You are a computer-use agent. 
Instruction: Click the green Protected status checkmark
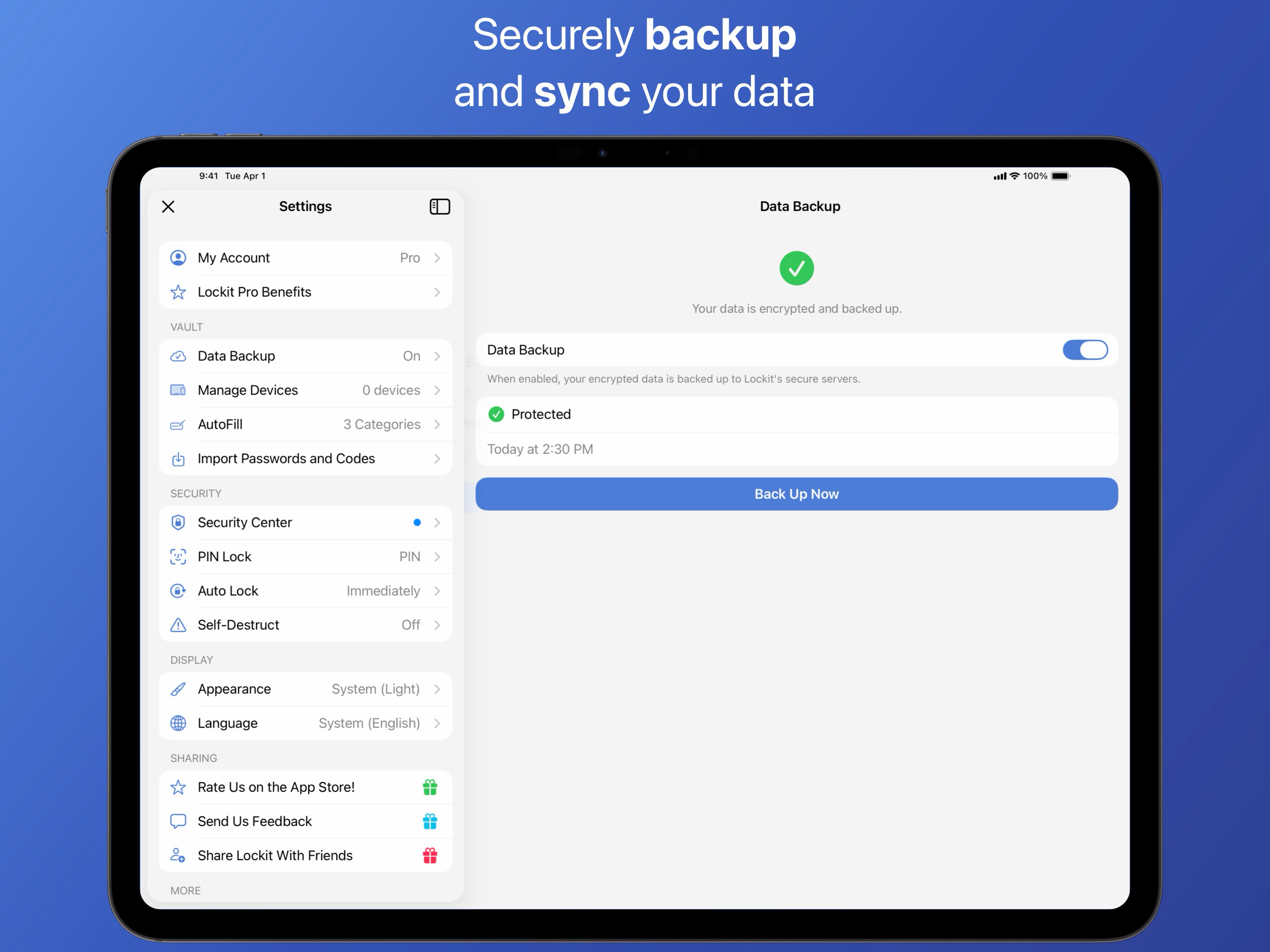(496, 414)
